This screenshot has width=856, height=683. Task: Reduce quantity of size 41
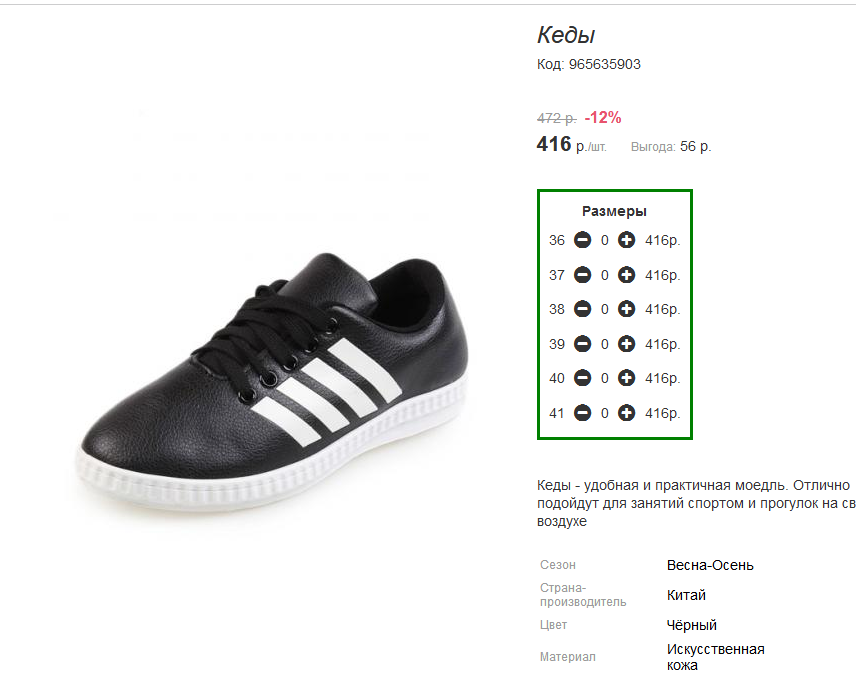pyautogui.click(x=582, y=413)
